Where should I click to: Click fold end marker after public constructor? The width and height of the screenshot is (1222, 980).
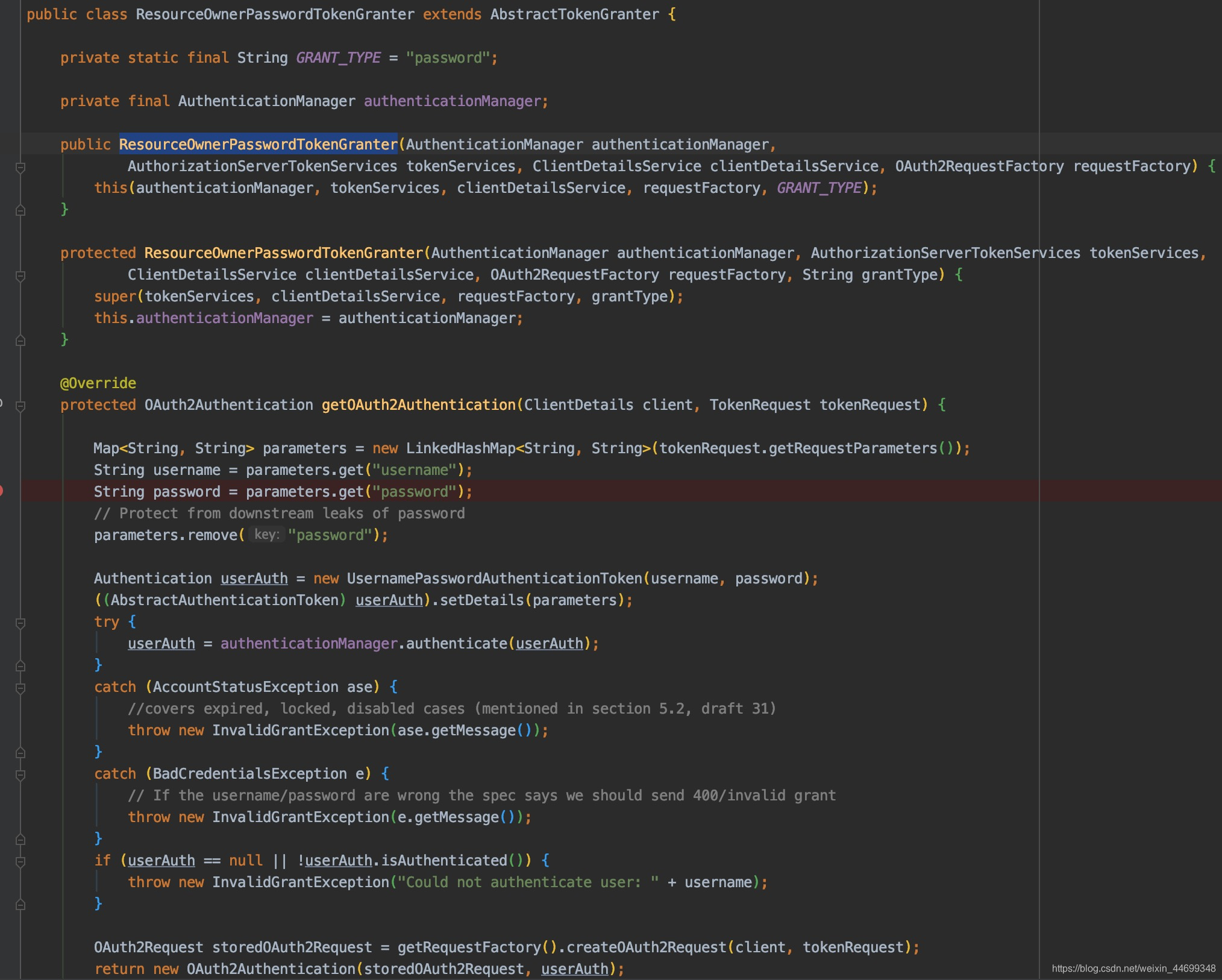coord(20,210)
